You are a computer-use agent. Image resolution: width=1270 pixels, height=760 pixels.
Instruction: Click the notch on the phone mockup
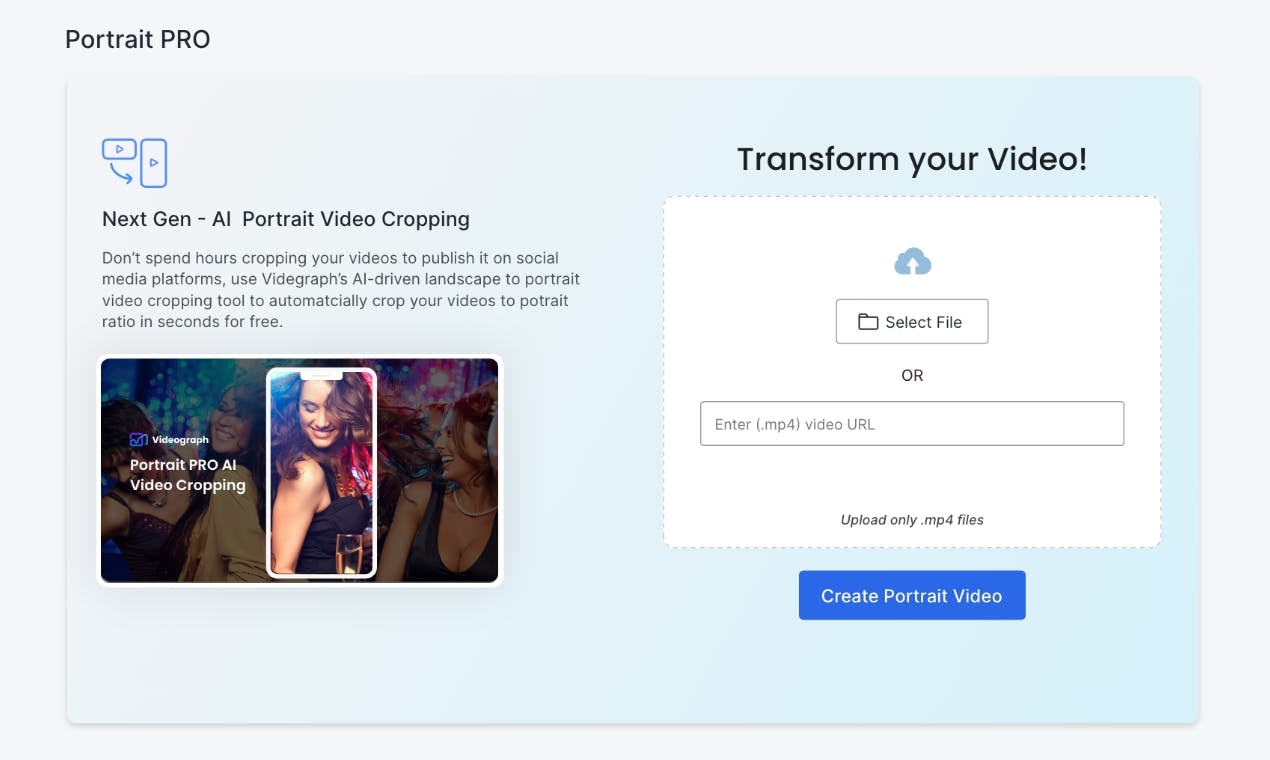pos(321,375)
